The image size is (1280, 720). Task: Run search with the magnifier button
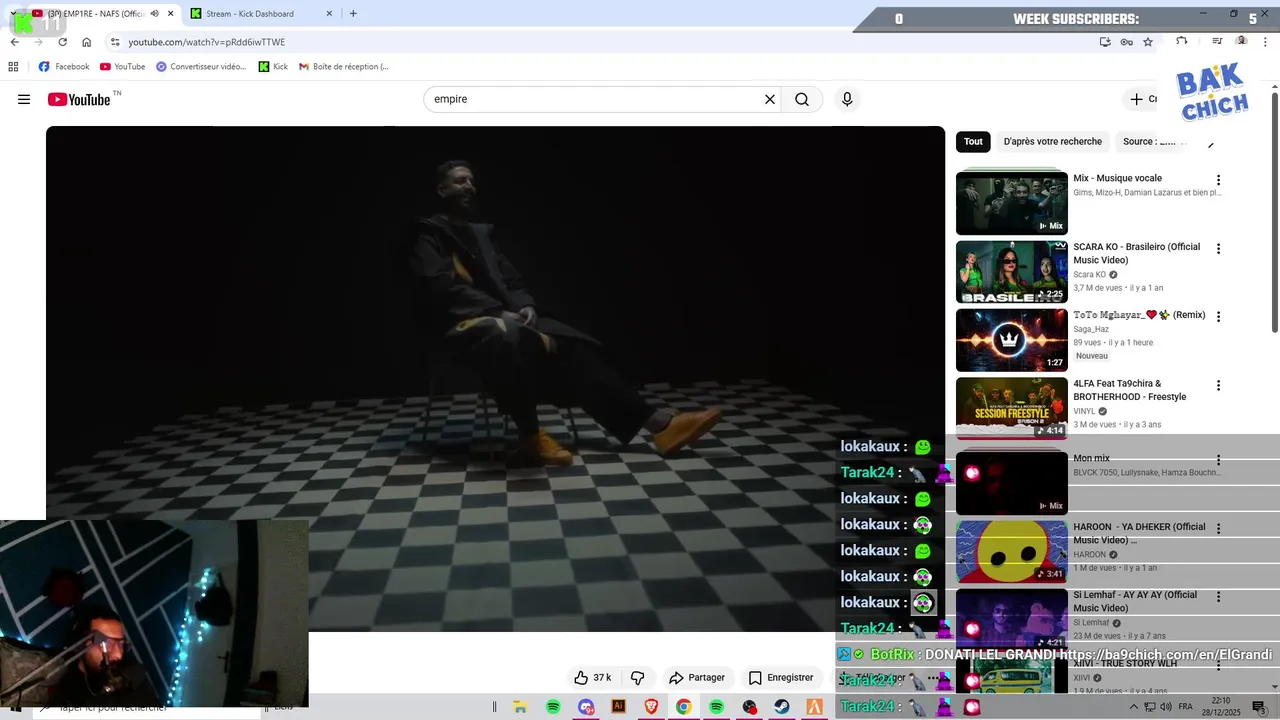click(802, 99)
